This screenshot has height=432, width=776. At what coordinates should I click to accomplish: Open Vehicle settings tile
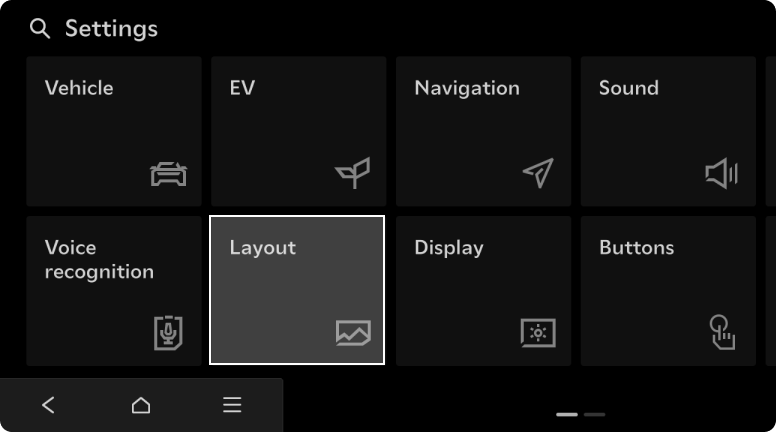tap(114, 130)
